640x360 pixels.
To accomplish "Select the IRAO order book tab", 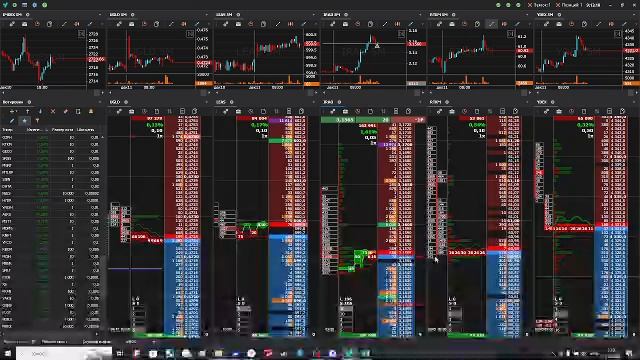I will (328, 102).
